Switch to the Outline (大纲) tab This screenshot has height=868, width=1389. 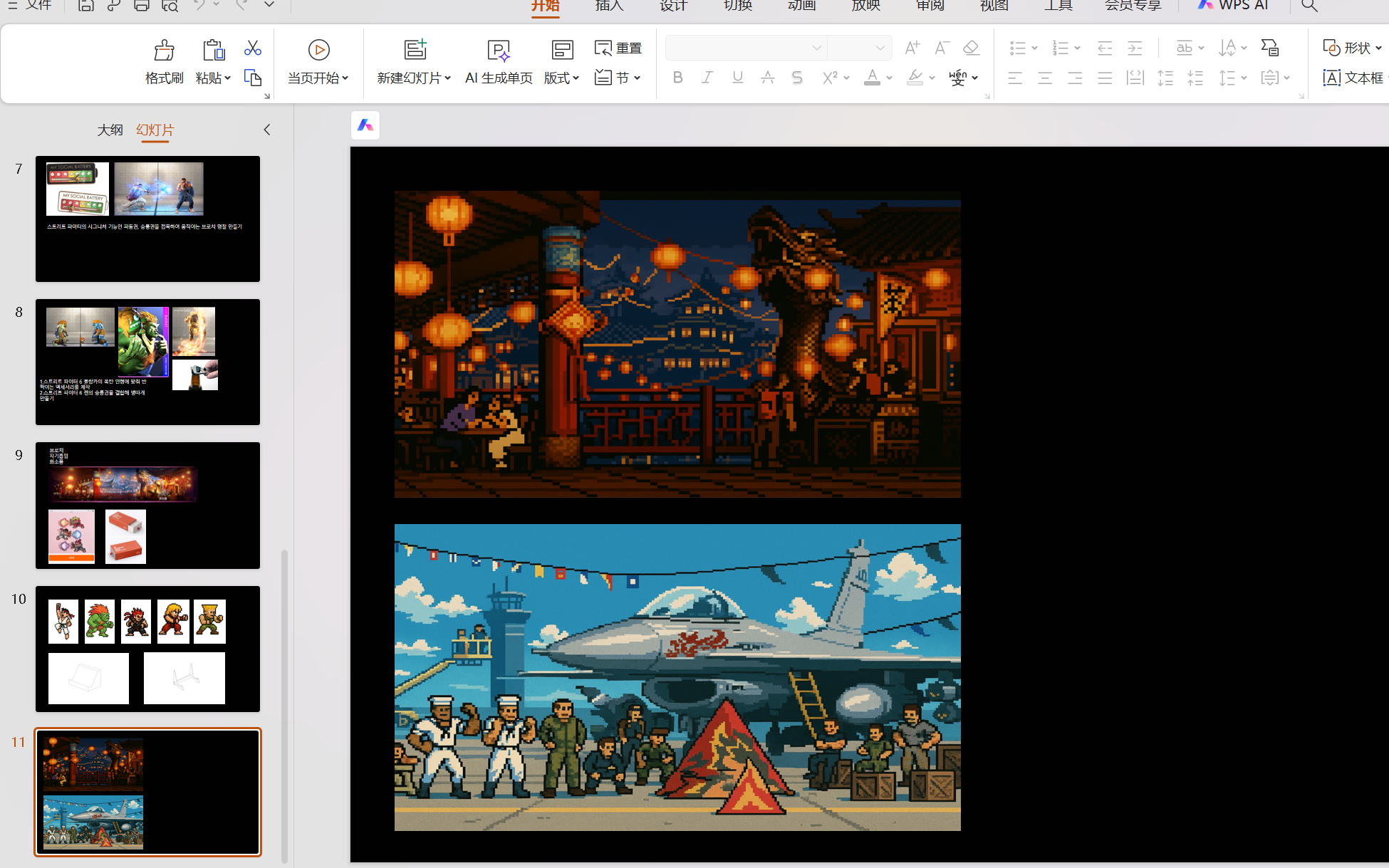click(x=110, y=130)
